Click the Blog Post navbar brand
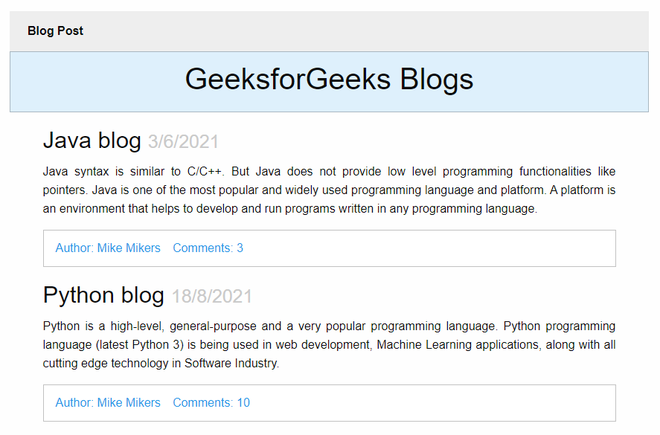The image size is (660, 435). click(x=55, y=31)
